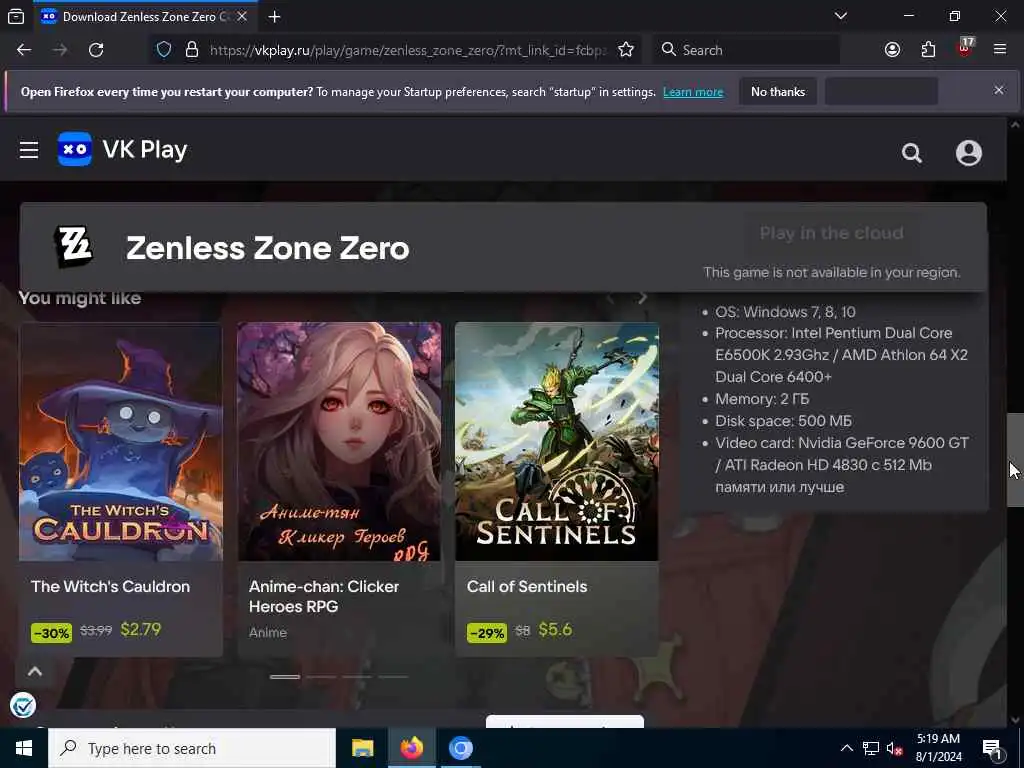Open the taskbar clock showing 5:19 AM
This screenshot has width=1024, height=768.
938,748
